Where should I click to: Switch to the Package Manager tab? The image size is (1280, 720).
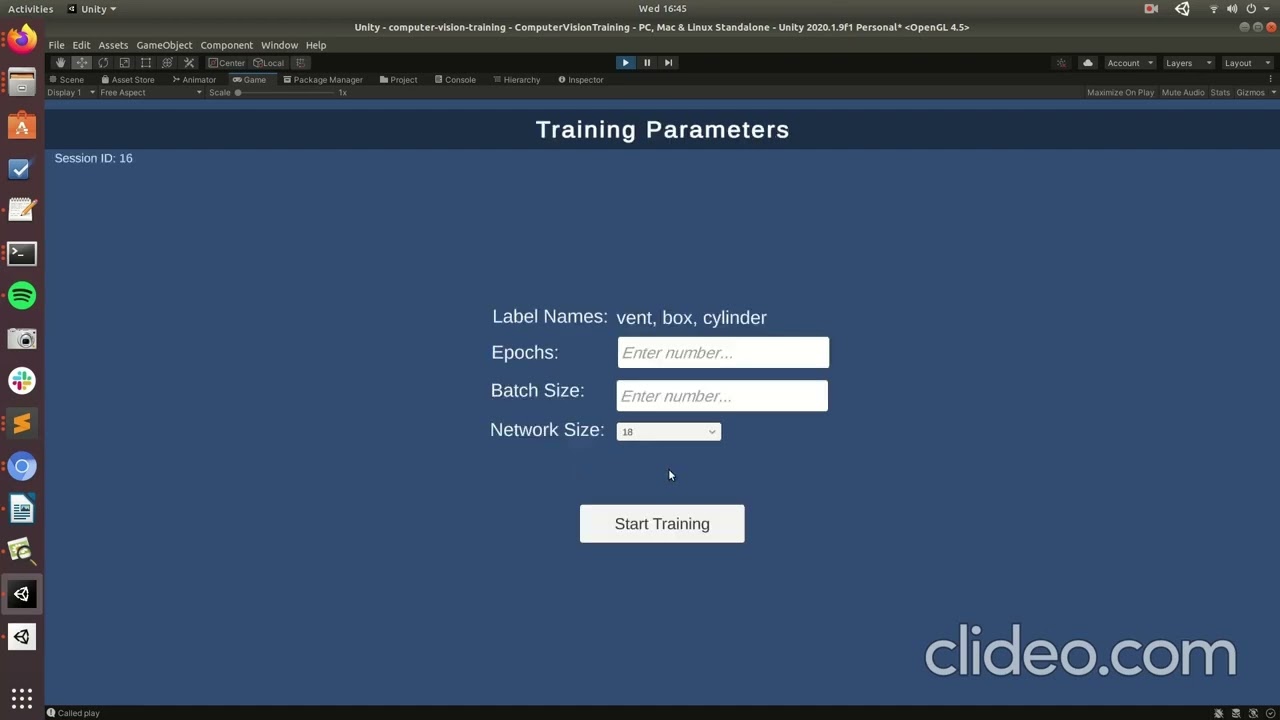tap(323, 80)
